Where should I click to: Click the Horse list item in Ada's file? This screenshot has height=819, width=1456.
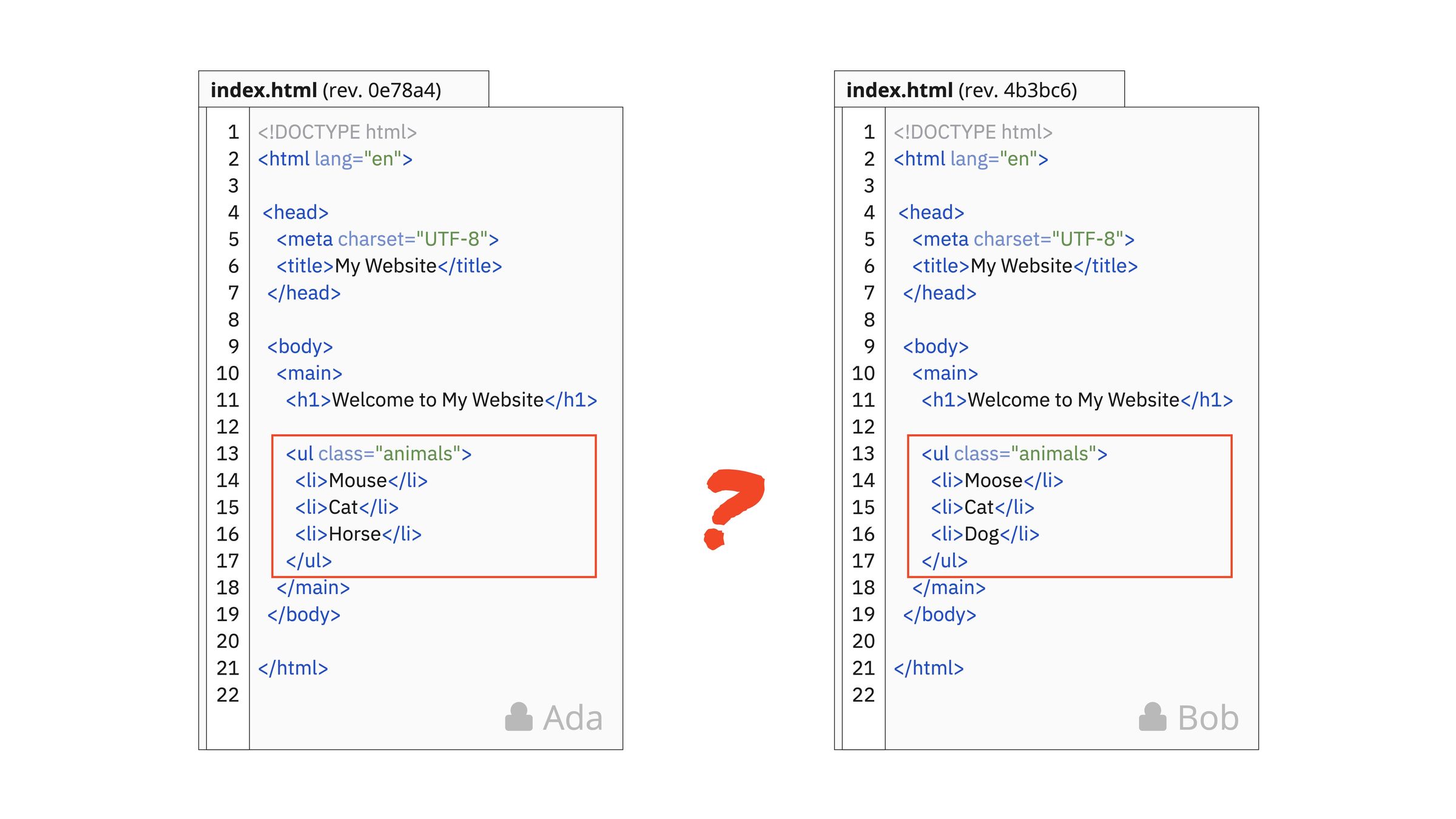click(359, 534)
